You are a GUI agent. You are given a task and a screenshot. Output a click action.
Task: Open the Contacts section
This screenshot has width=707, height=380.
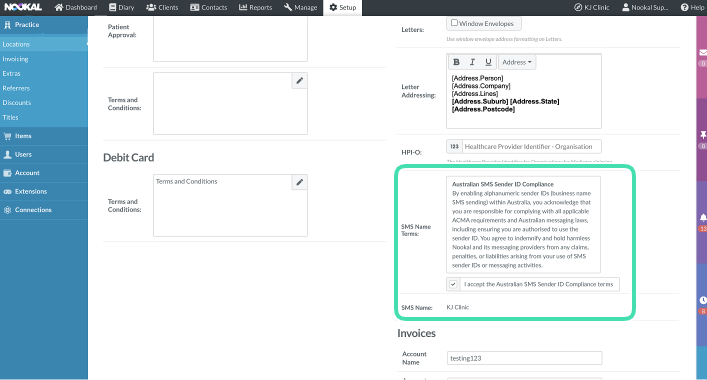pyautogui.click(x=209, y=7)
